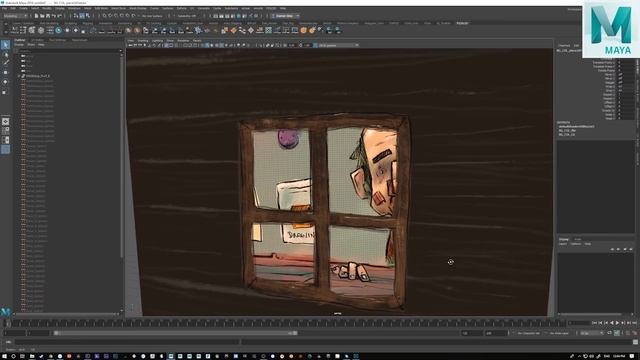Toggle select by component type mode
The height and width of the screenshot is (360, 640).
pos(87,16)
